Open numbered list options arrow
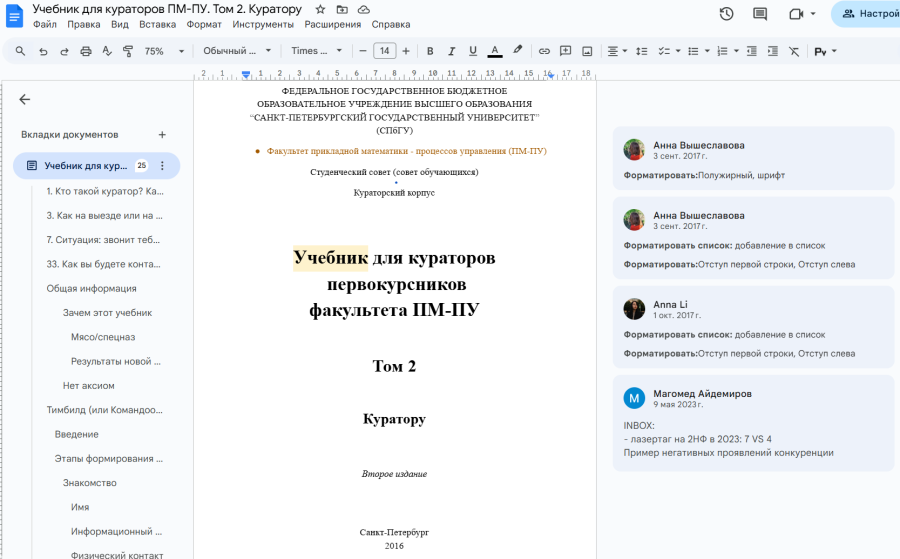 [x=736, y=51]
